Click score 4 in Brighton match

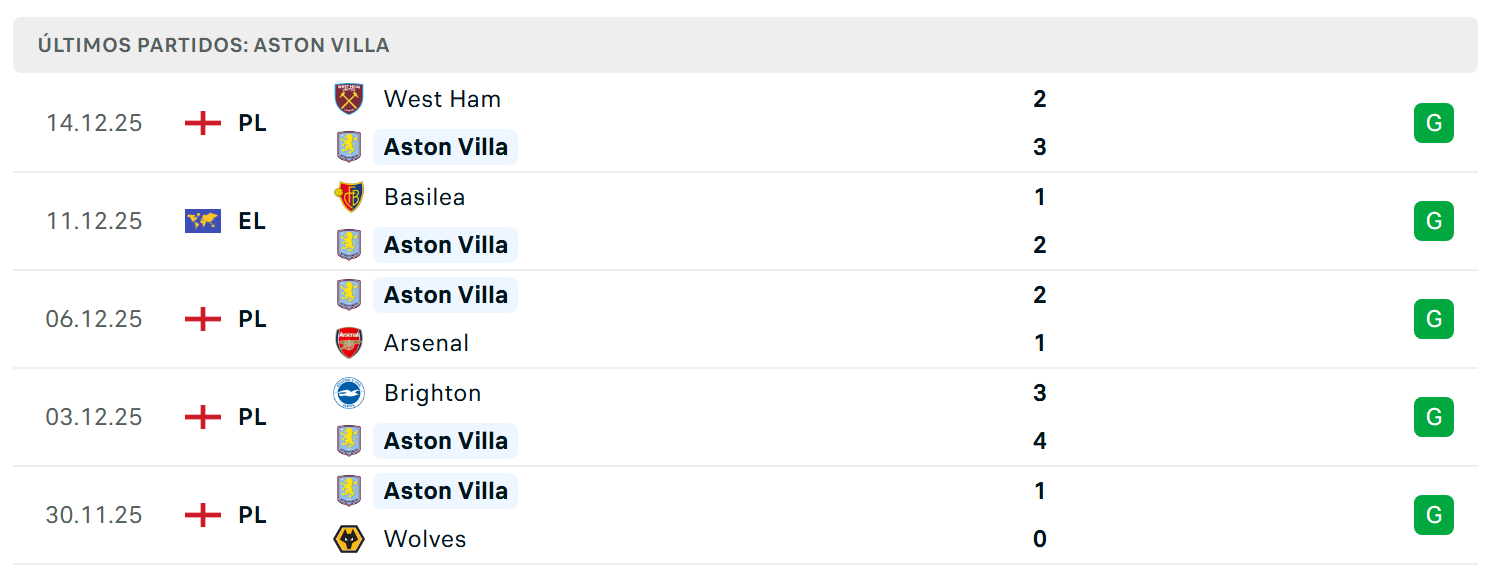click(x=1040, y=441)
